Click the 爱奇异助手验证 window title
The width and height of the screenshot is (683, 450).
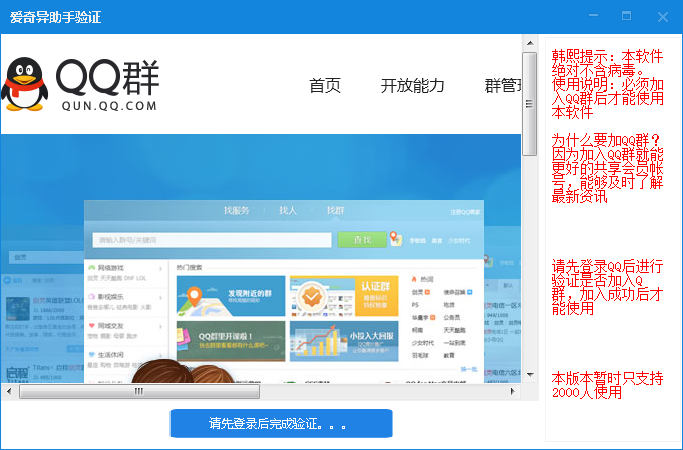55,17
